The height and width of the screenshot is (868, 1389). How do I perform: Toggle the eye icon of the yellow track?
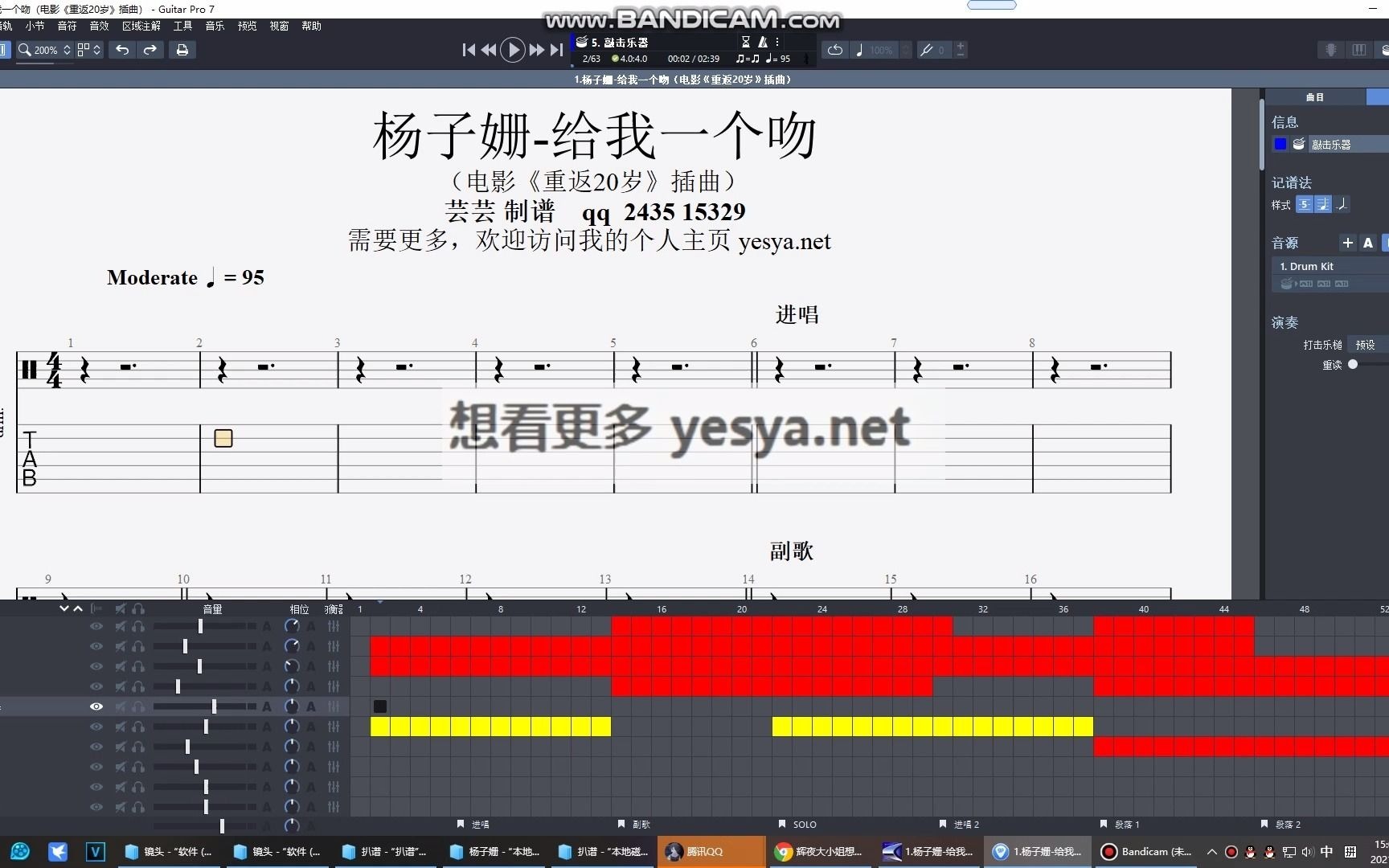coord(96,727)
